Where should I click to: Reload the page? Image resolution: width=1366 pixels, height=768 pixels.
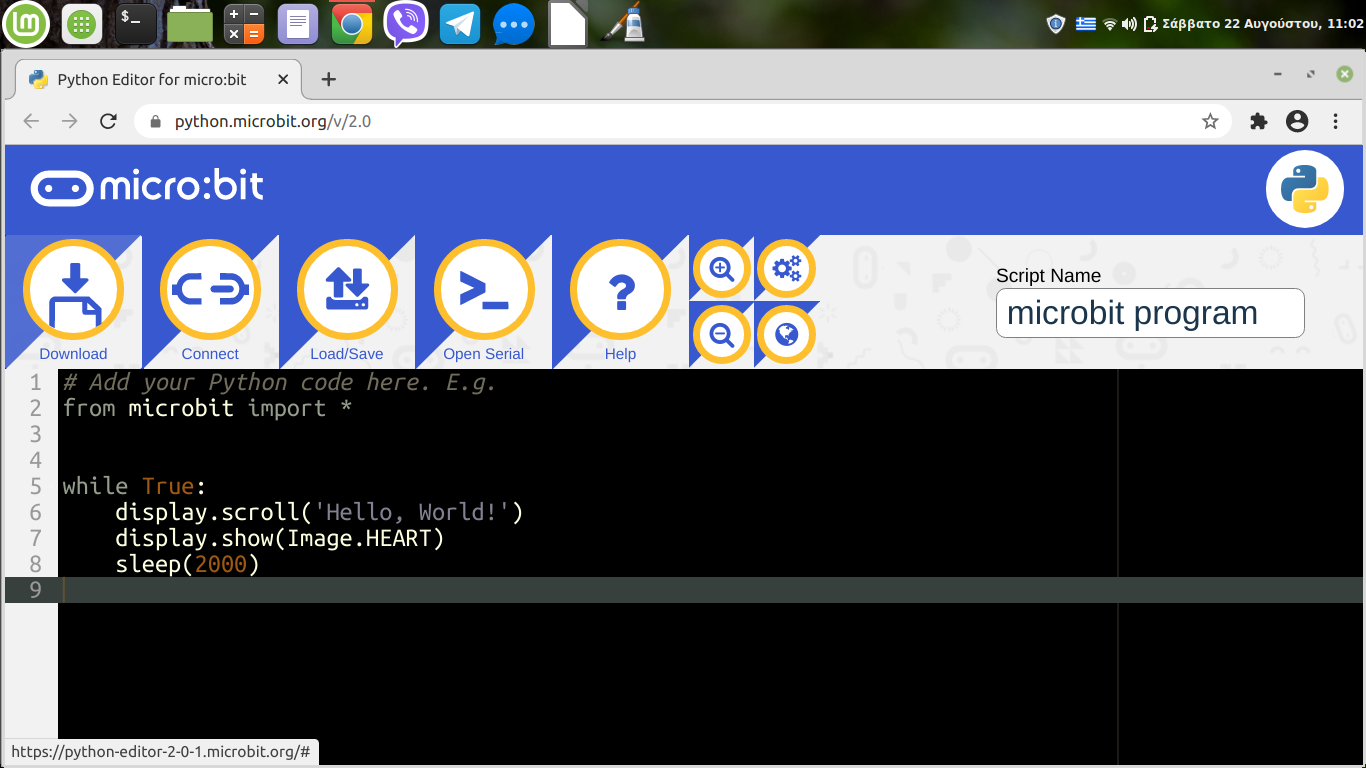pyautogui.click(x=108, y=121)
